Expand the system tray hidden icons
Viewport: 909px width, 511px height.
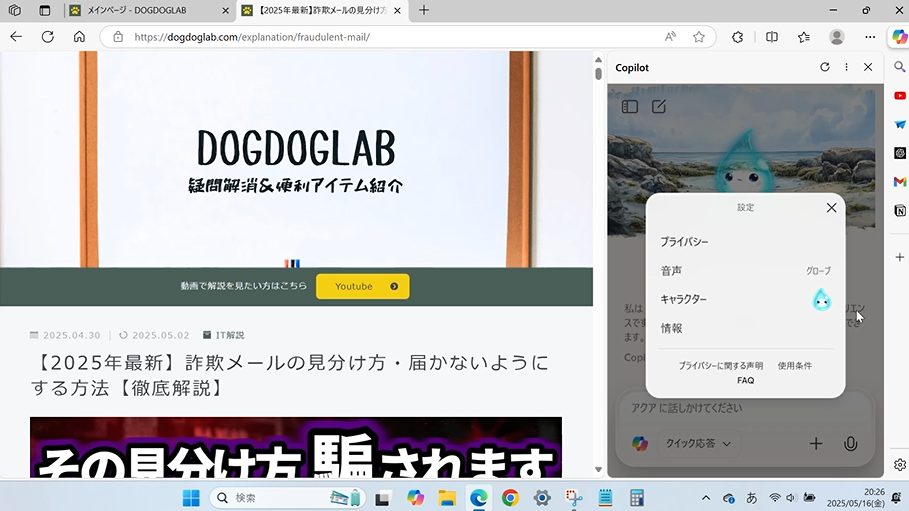[706, 497]
